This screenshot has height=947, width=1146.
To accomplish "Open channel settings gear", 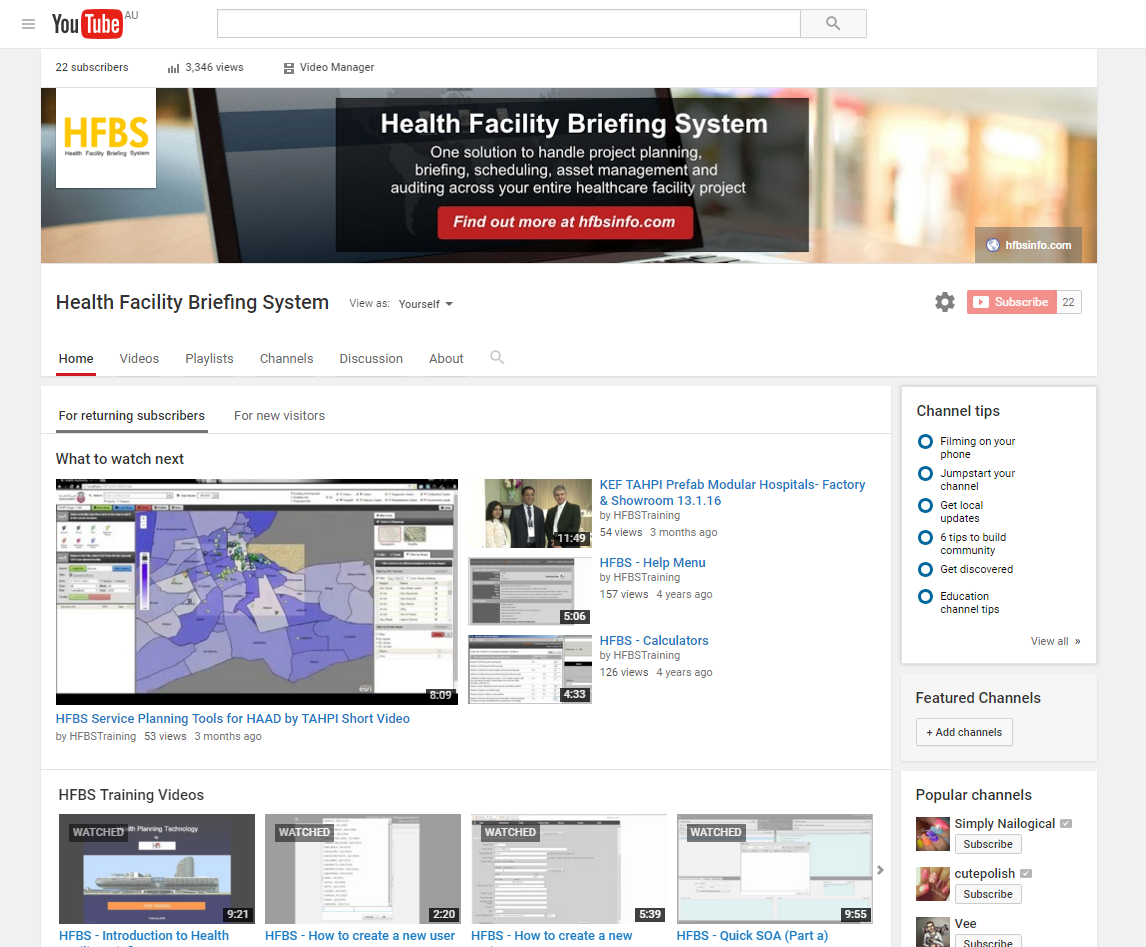I will (945, 302).
